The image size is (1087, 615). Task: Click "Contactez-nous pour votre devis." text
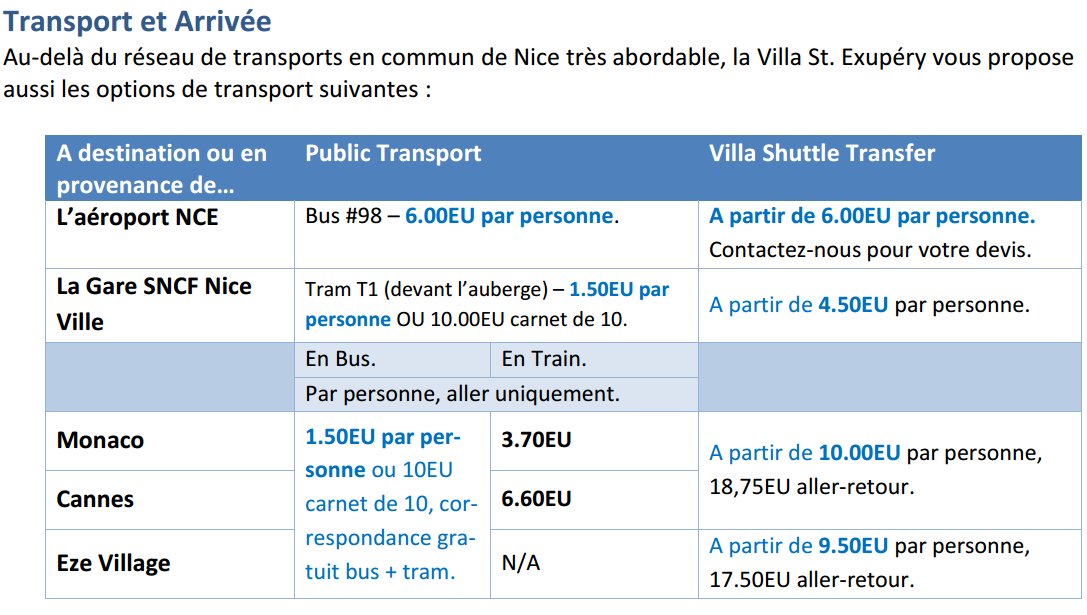(x=869, y=249)
